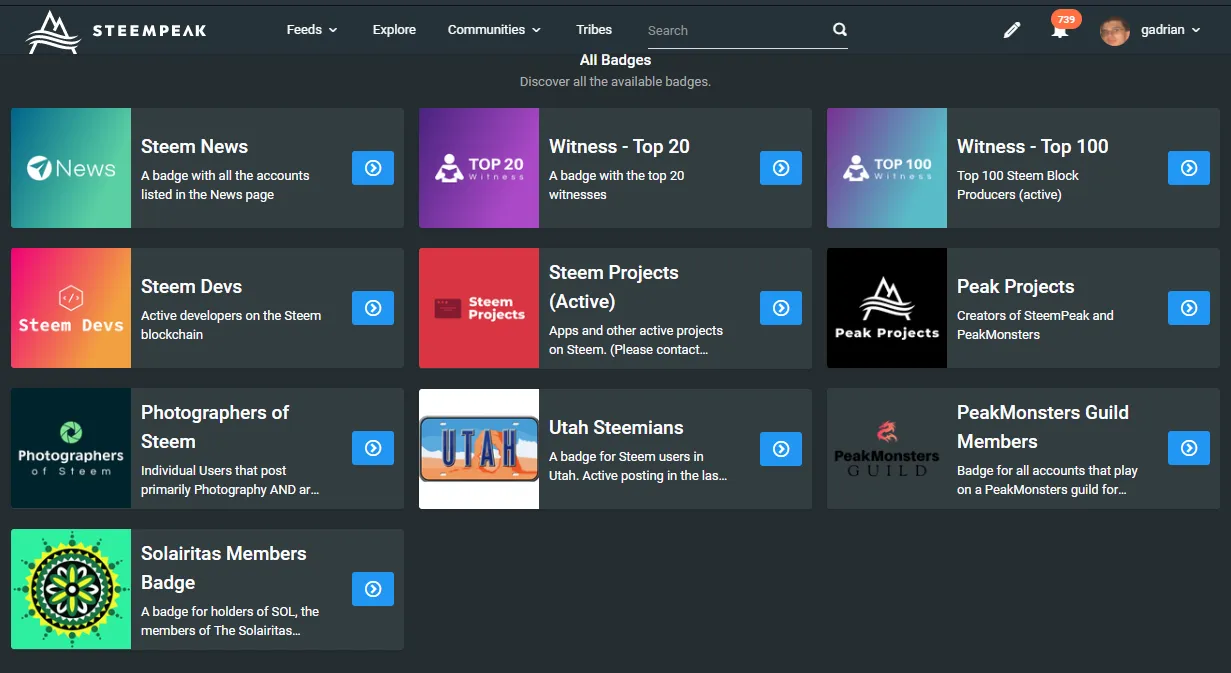The image size is (1231, 673).
Task: Click the Photographers of Steem thumbnail
Action: (71, 448)
